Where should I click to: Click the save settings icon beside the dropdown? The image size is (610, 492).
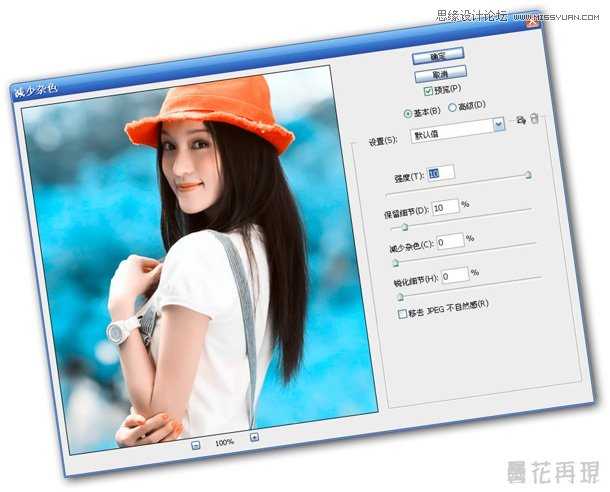click(x=519, y=121)
